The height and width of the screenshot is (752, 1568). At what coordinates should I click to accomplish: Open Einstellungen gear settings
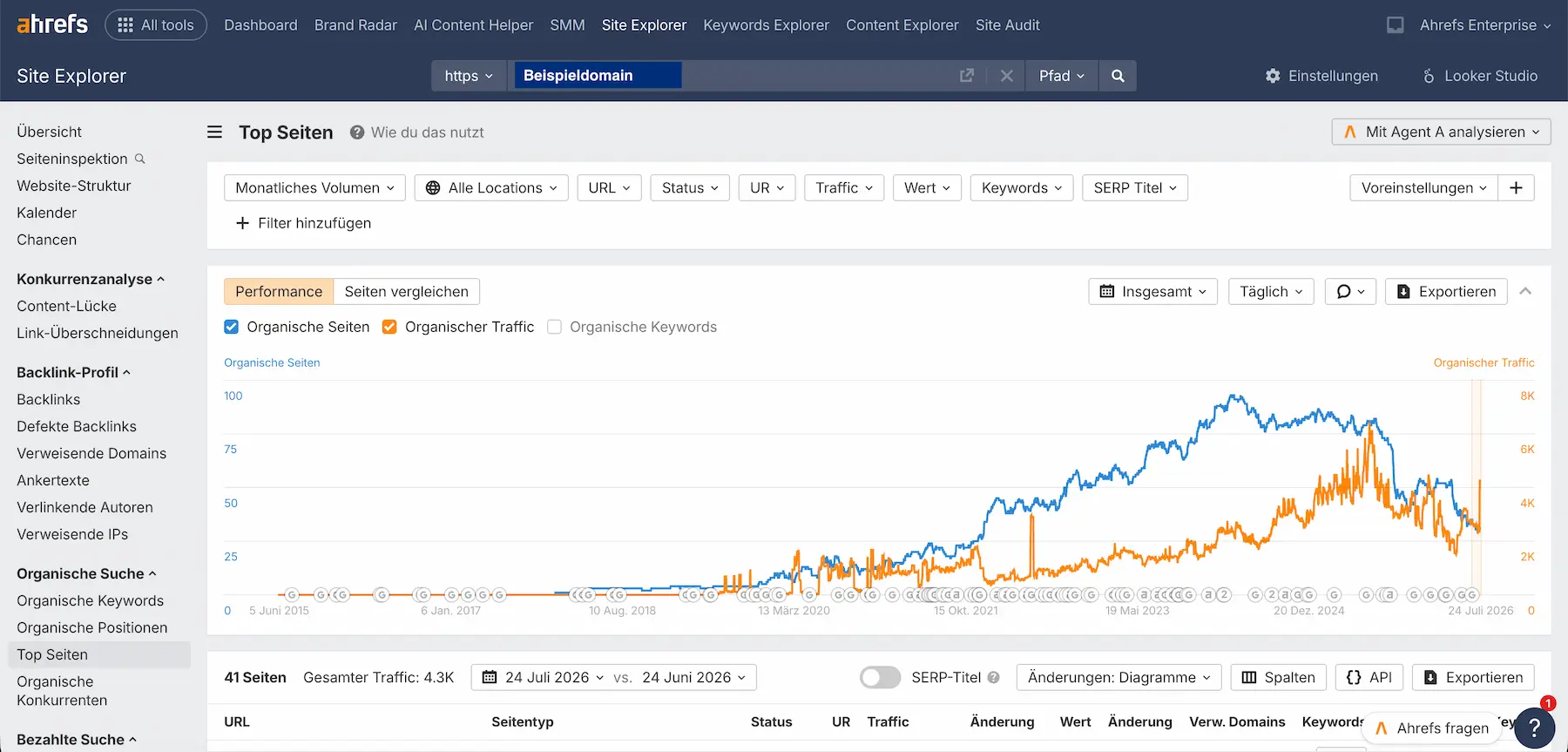coord(1321,76)
